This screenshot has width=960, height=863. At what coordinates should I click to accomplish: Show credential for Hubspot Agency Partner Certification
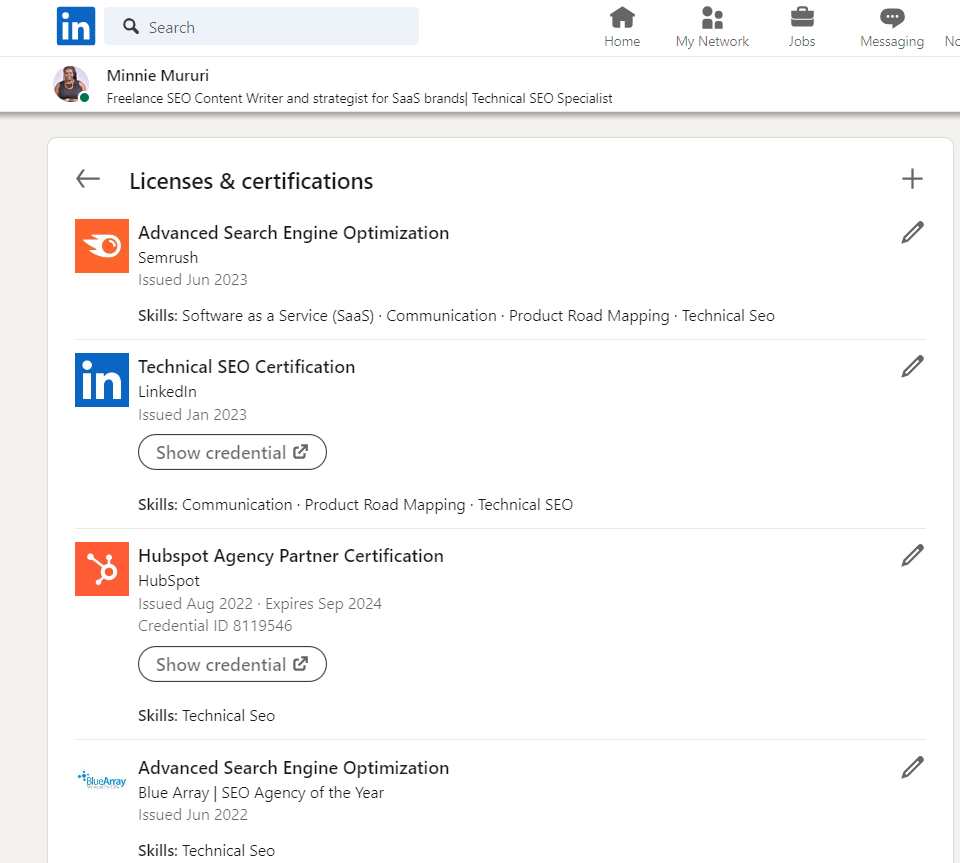(x=232, y=664)
